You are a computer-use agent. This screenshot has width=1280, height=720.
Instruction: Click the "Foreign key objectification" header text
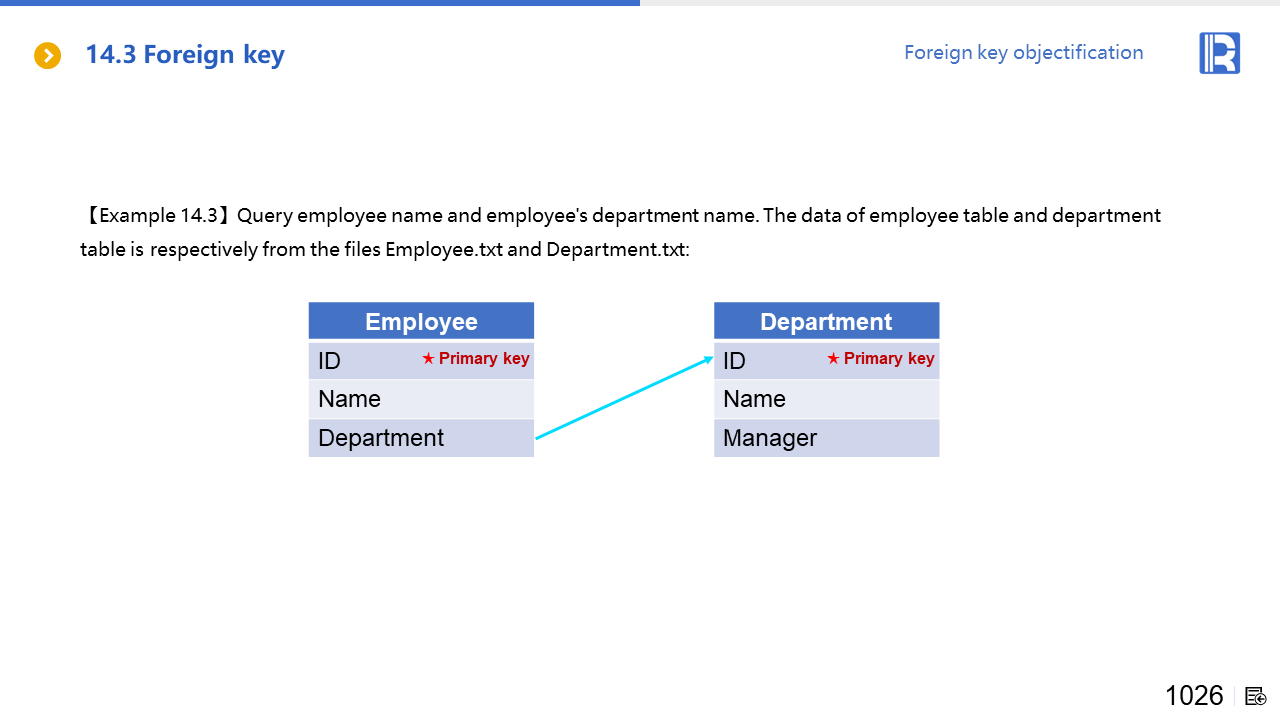tap(1023, 52)
